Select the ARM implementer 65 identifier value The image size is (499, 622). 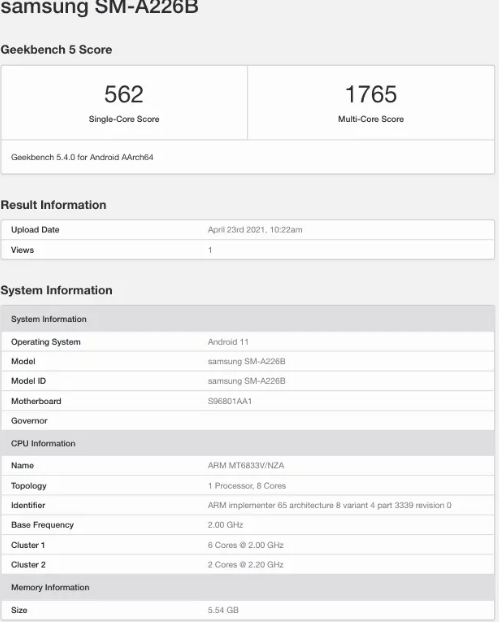(329, 505)
